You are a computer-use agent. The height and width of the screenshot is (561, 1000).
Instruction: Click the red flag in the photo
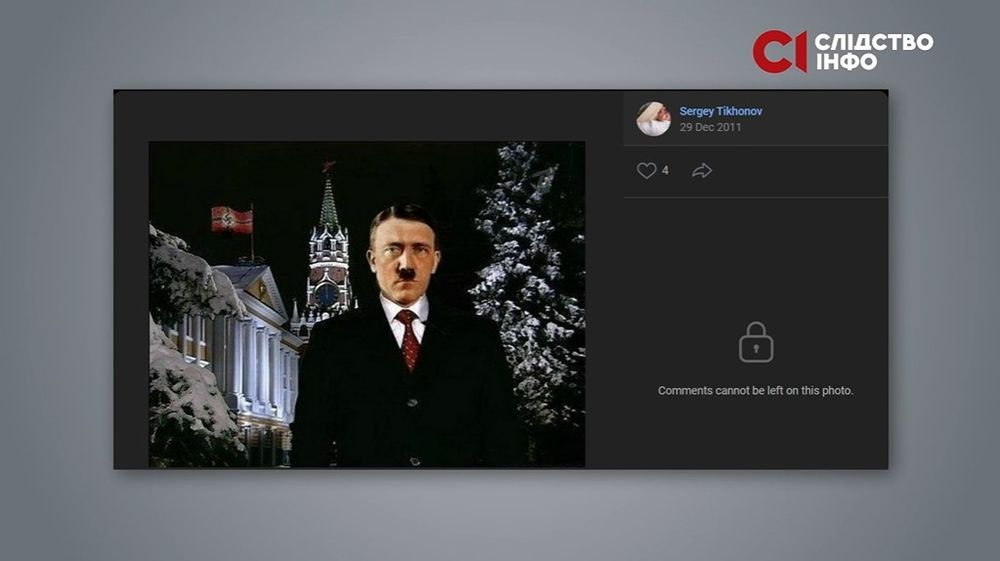tap(231, 219)
